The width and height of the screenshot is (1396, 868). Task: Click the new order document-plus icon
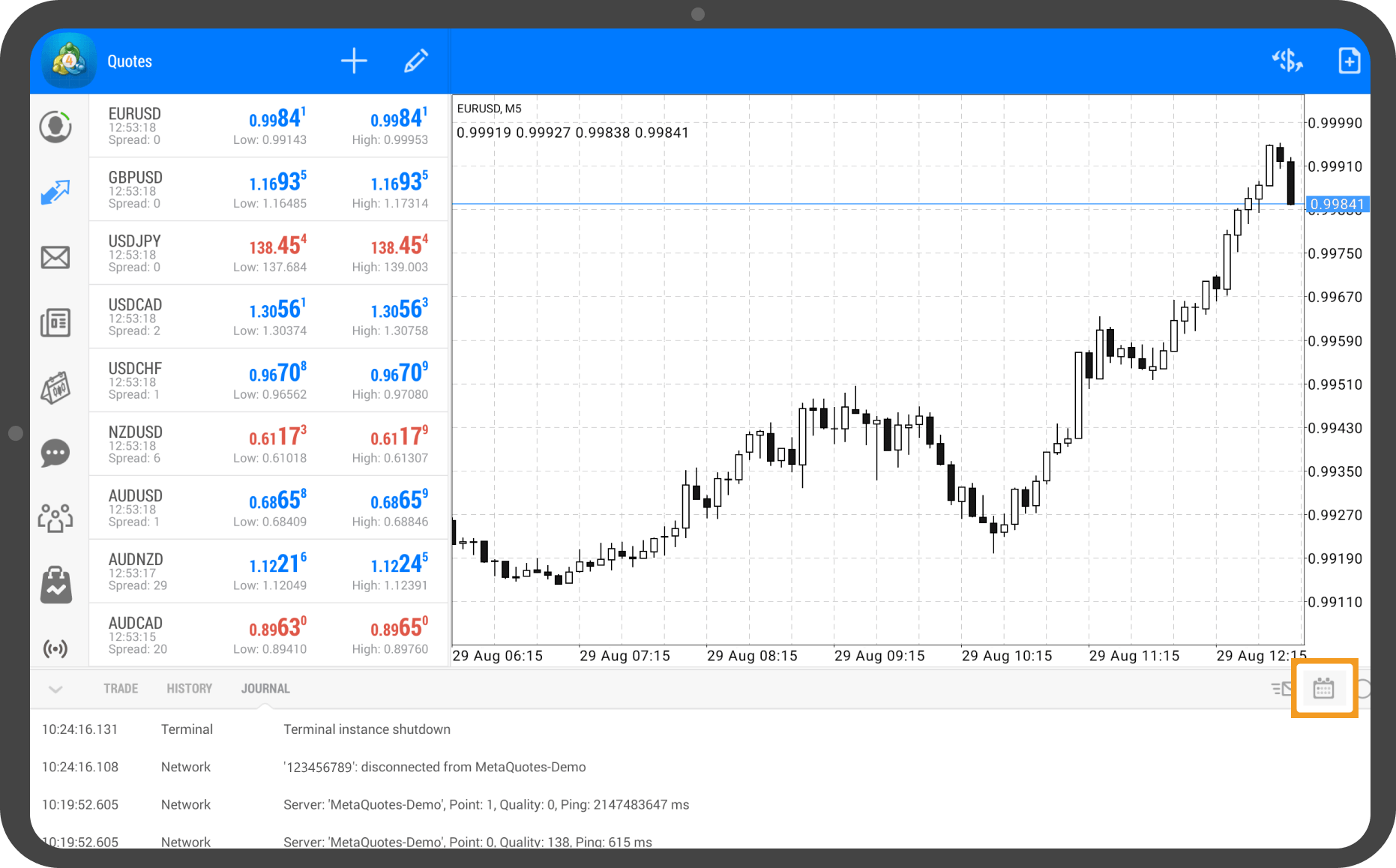pos(1349,61)
